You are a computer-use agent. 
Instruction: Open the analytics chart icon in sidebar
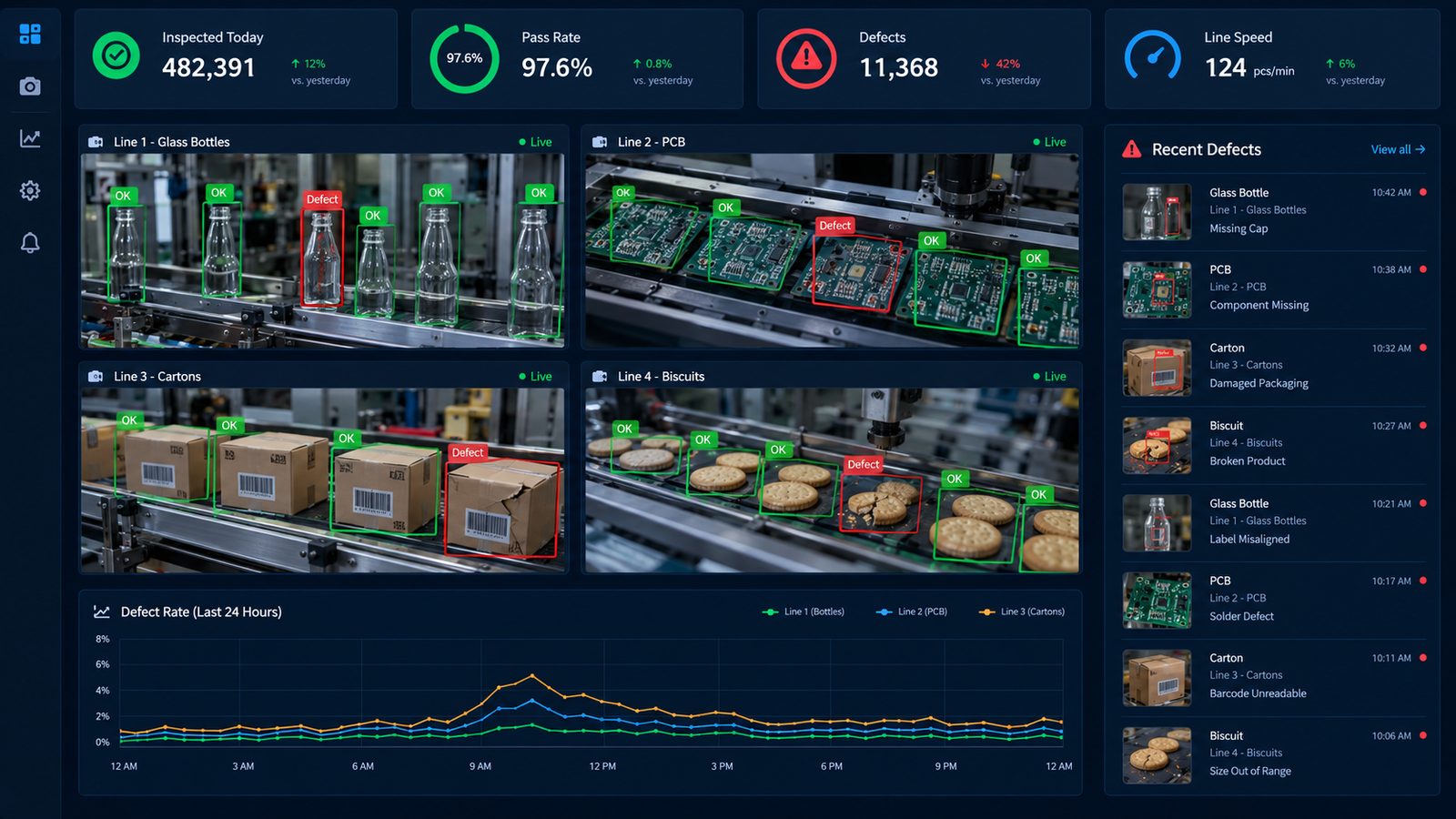[x=30, y=138]
